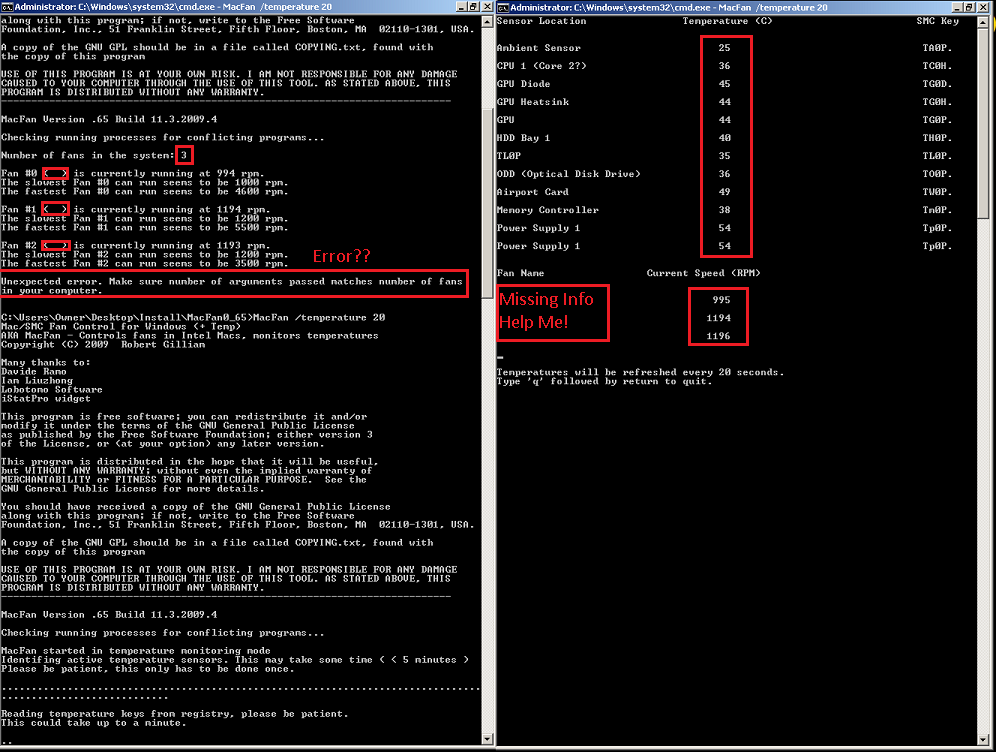Click the HDD Bay 1 temperature value 40
This screenshot has width=996, height=752.
724,138
